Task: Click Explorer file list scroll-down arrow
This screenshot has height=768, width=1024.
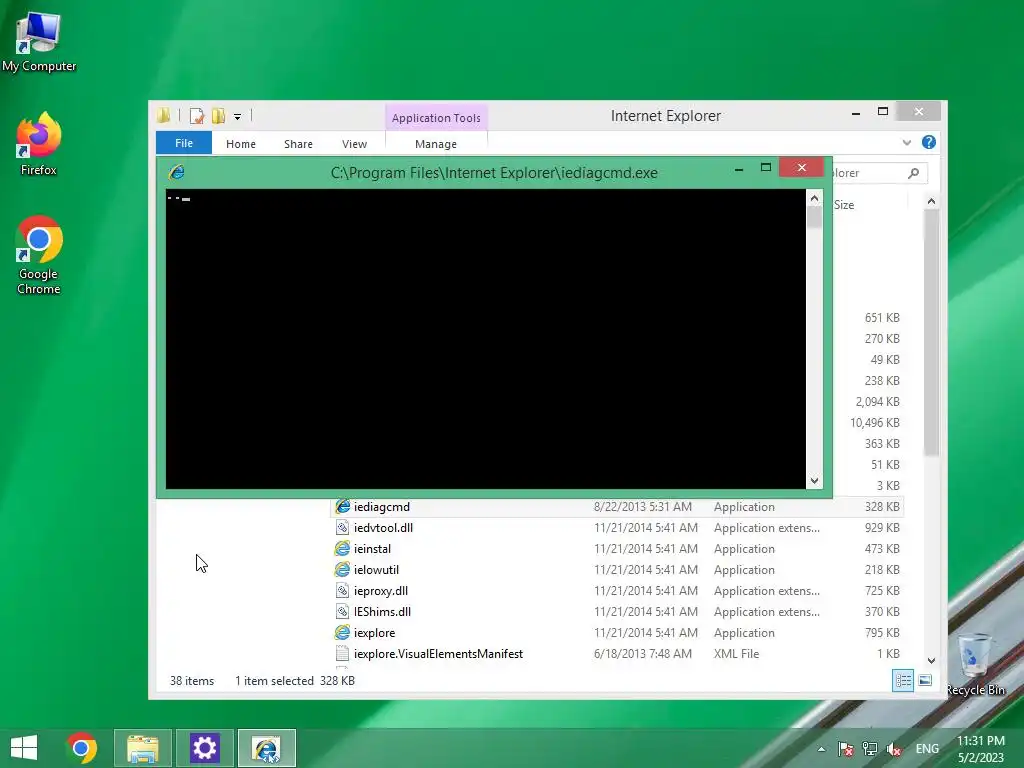Action: 931,660
